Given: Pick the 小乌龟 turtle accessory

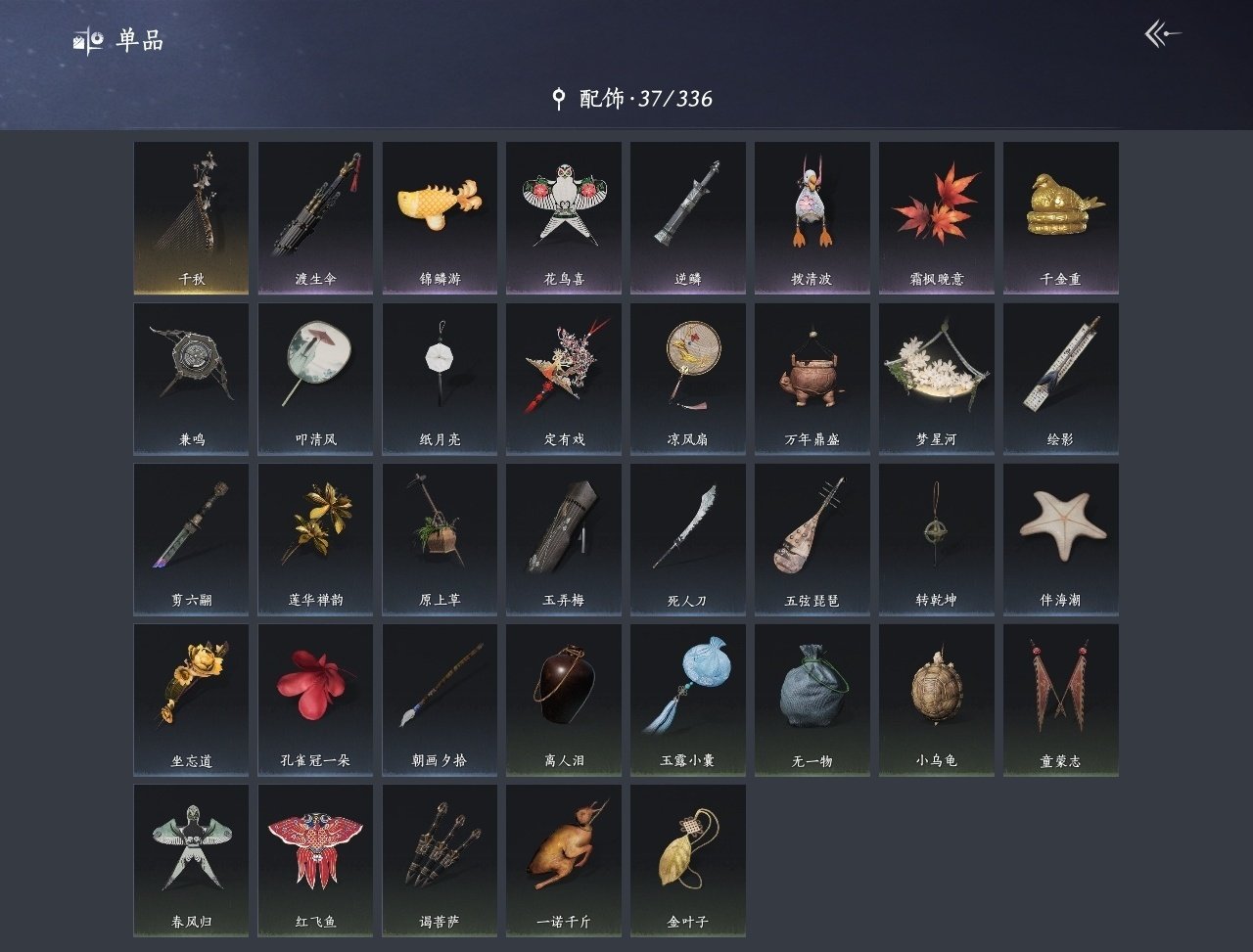Looking at the screenshot, I should (936, 700).
